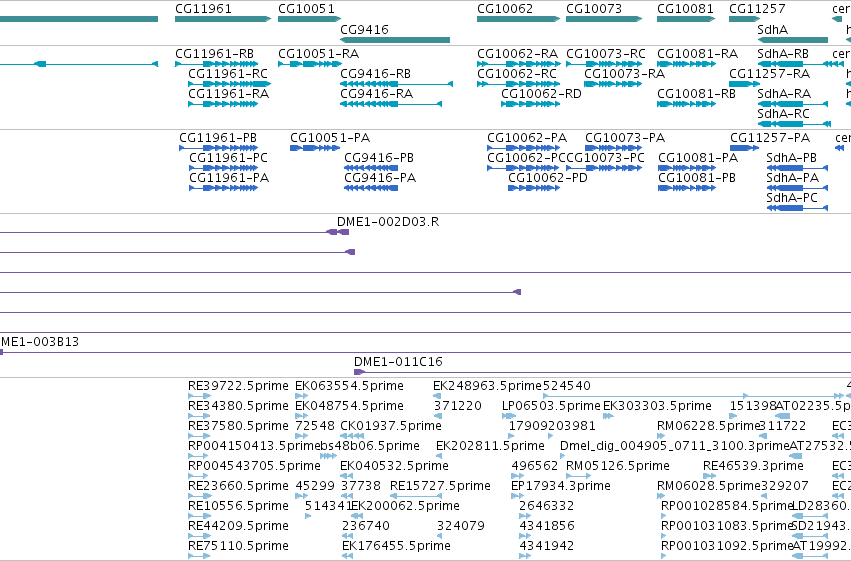Image resolution: width=851 pixels, height=561 pixels.
Task: Click the CG10081 gene label
Action: (685, 9)
